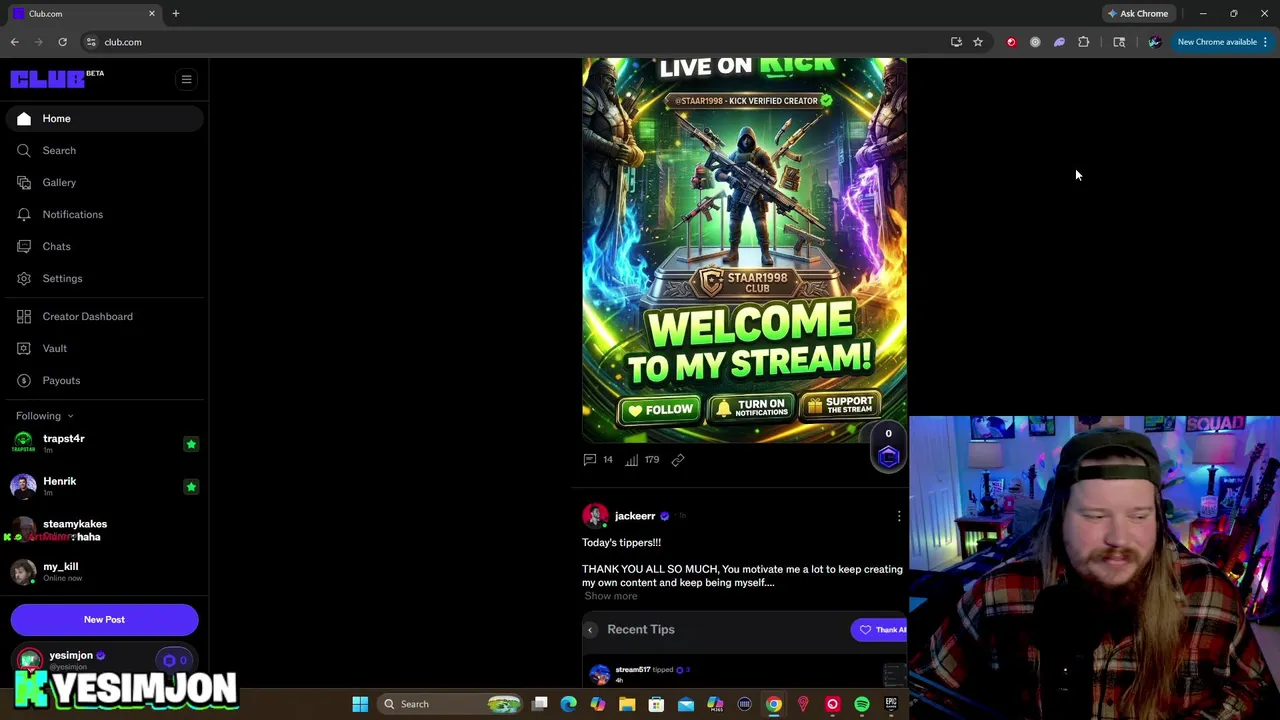
Task: Click the Gallery image icon
Action: tap(24, 182)
